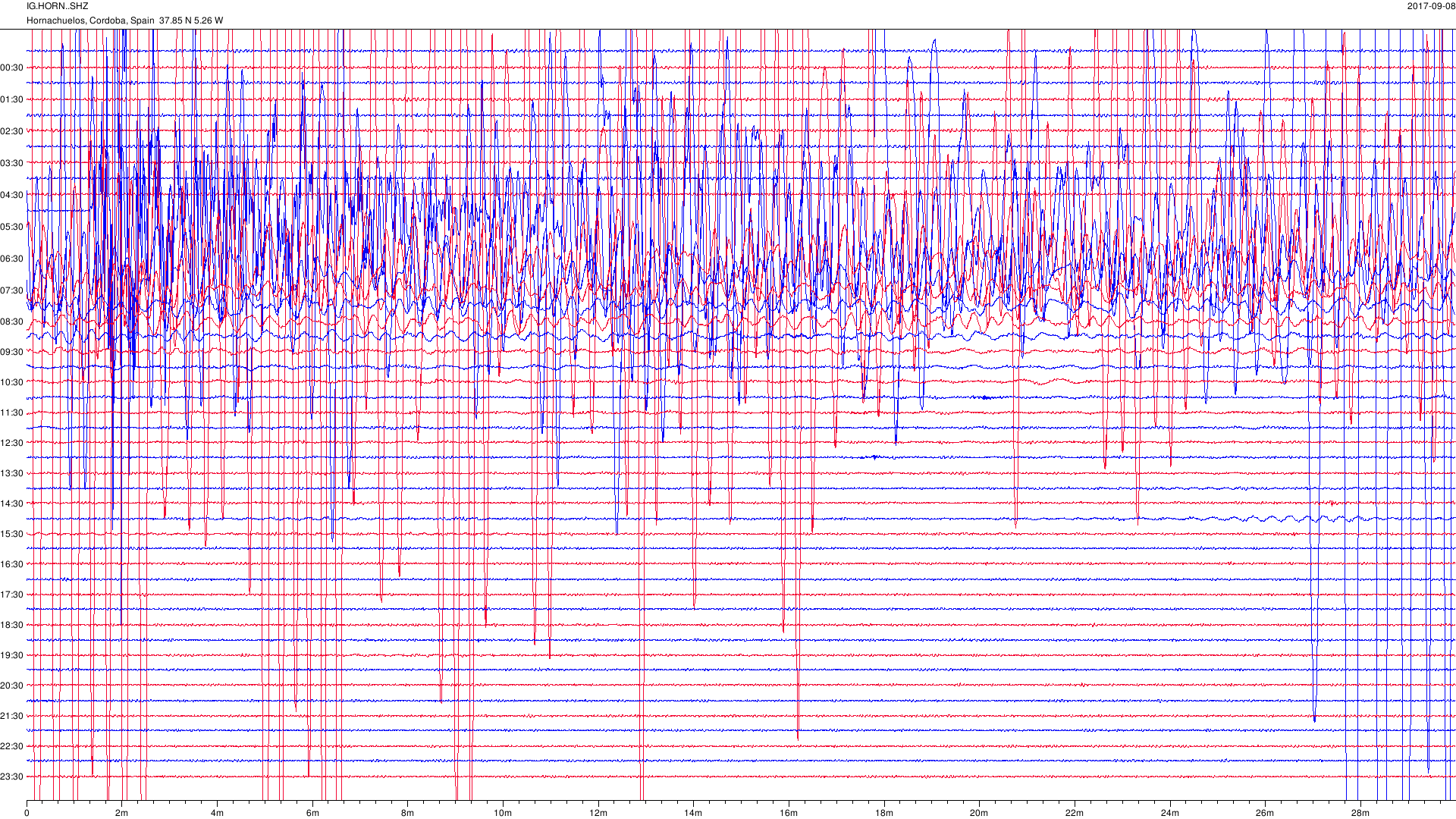Click the 24m axis label

pos(1170,813)
